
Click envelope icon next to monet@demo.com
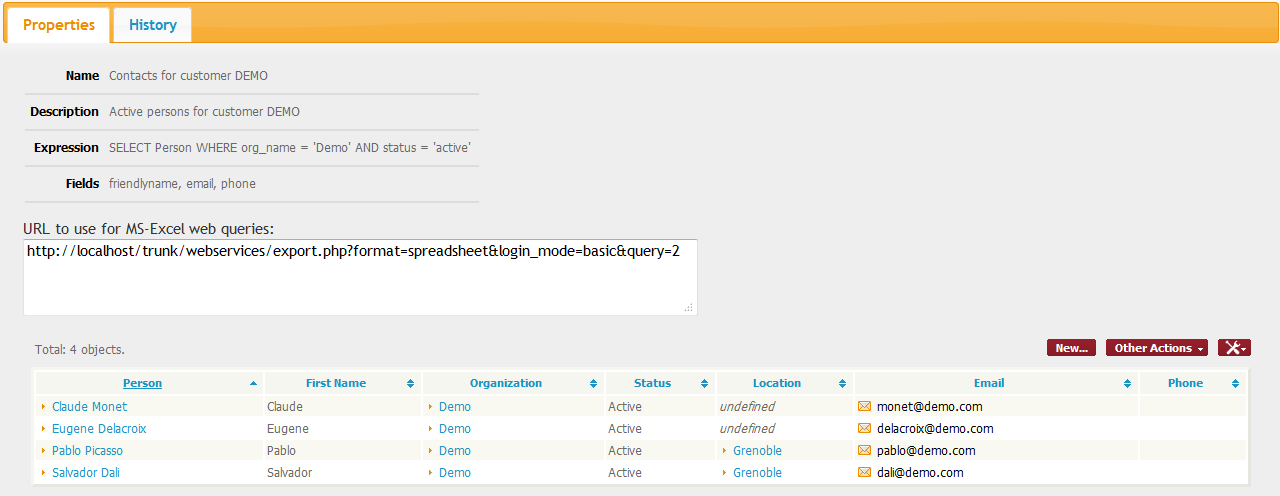coord(864,407)
